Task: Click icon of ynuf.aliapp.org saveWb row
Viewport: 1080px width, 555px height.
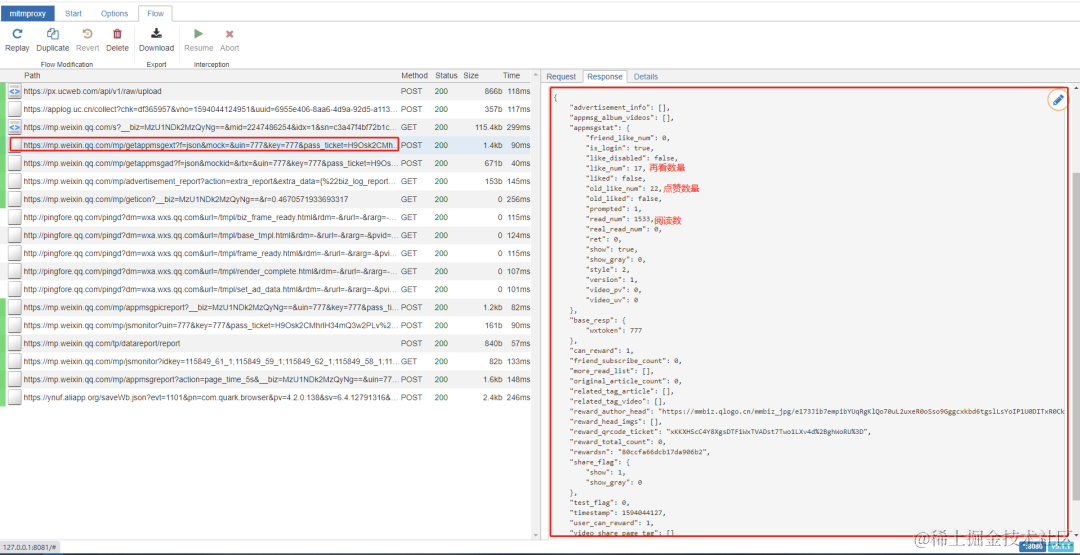Action: tap(14, 397)
